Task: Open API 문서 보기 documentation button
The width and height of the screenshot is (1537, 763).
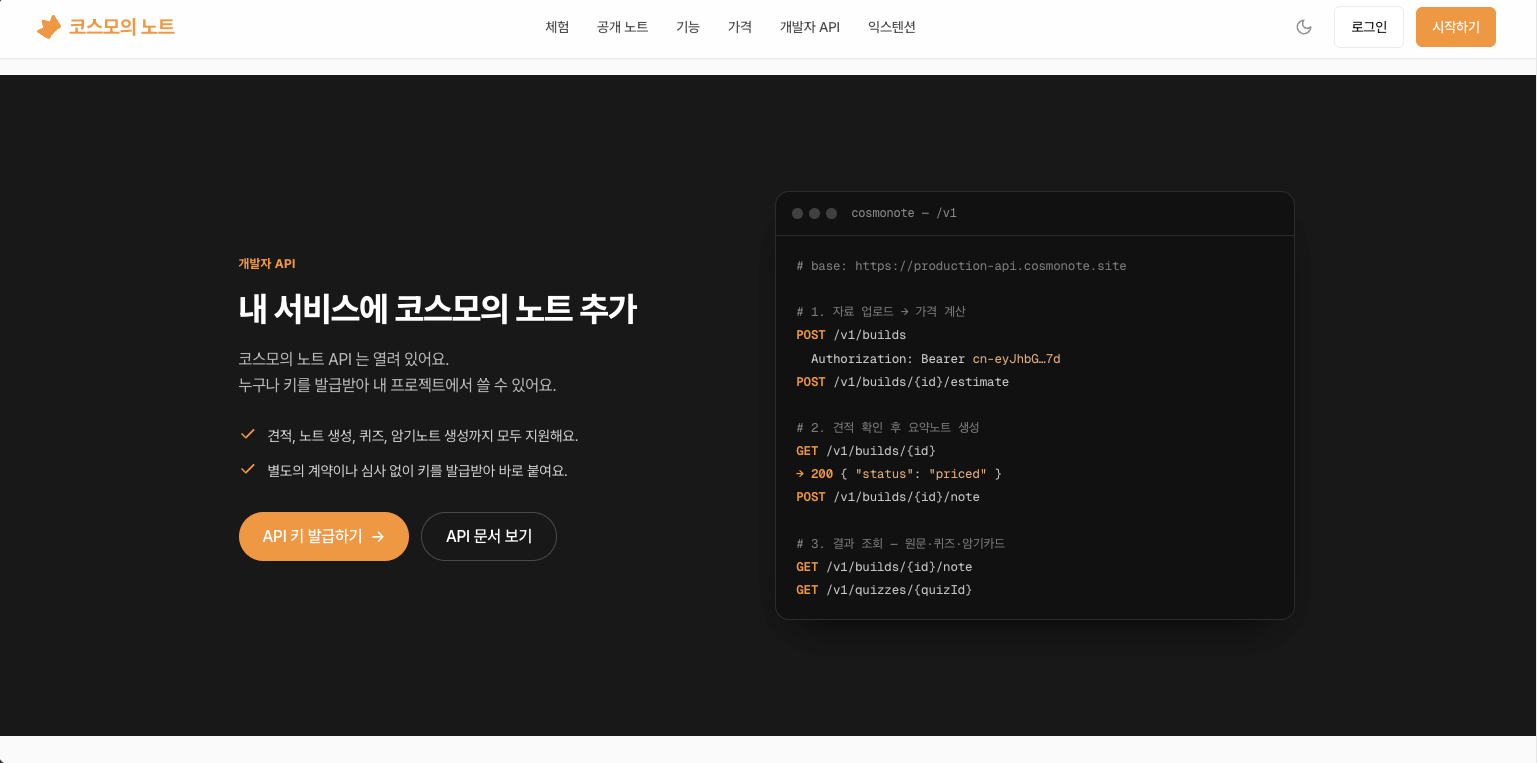Action: pos(489,537)
